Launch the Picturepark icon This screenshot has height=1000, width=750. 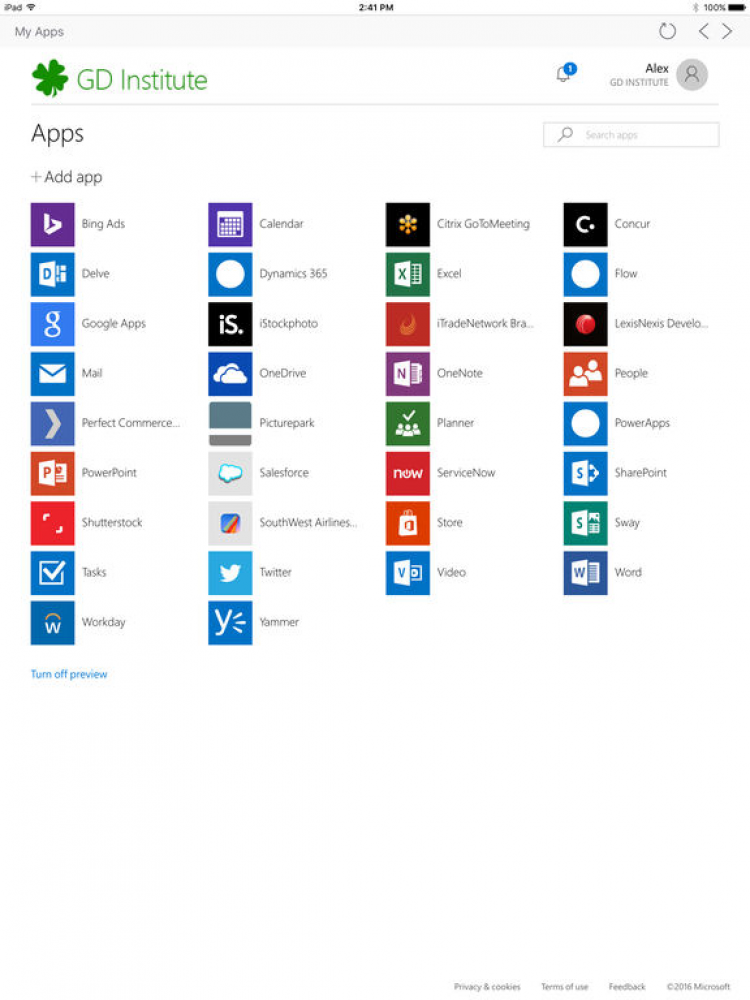pos(230,423)
